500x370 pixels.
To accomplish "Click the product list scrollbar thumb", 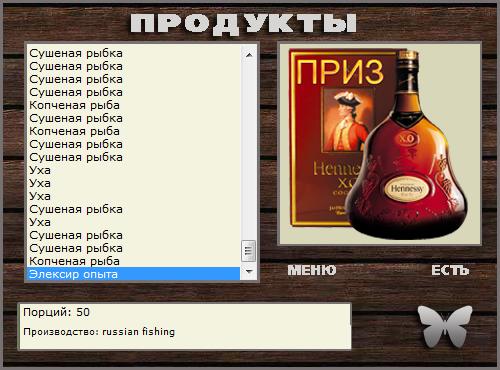I will click(248, 251).
